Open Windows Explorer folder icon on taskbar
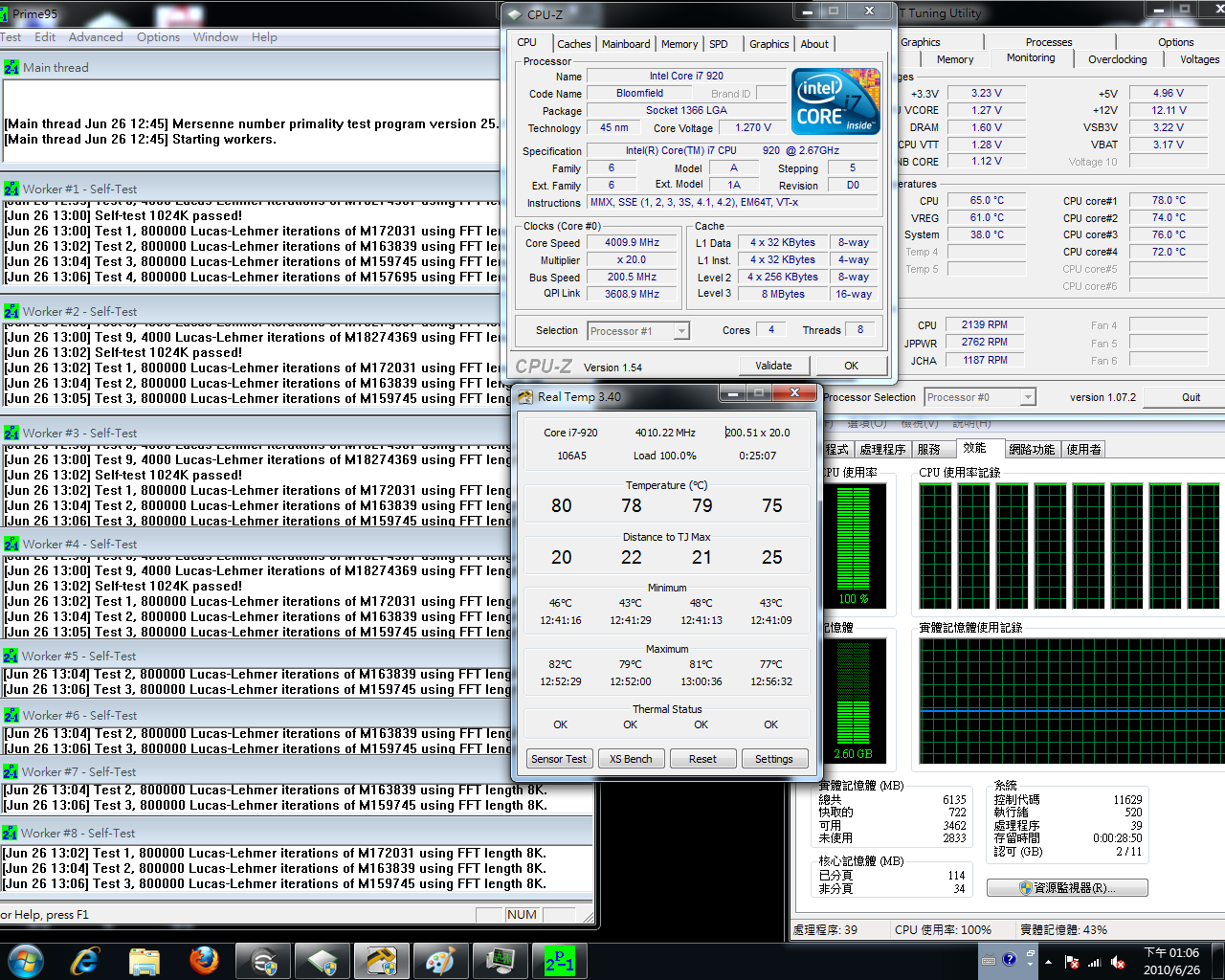The width and height of the screenshot is (1225, 980). pyautogui.click(x=144, y=961)
